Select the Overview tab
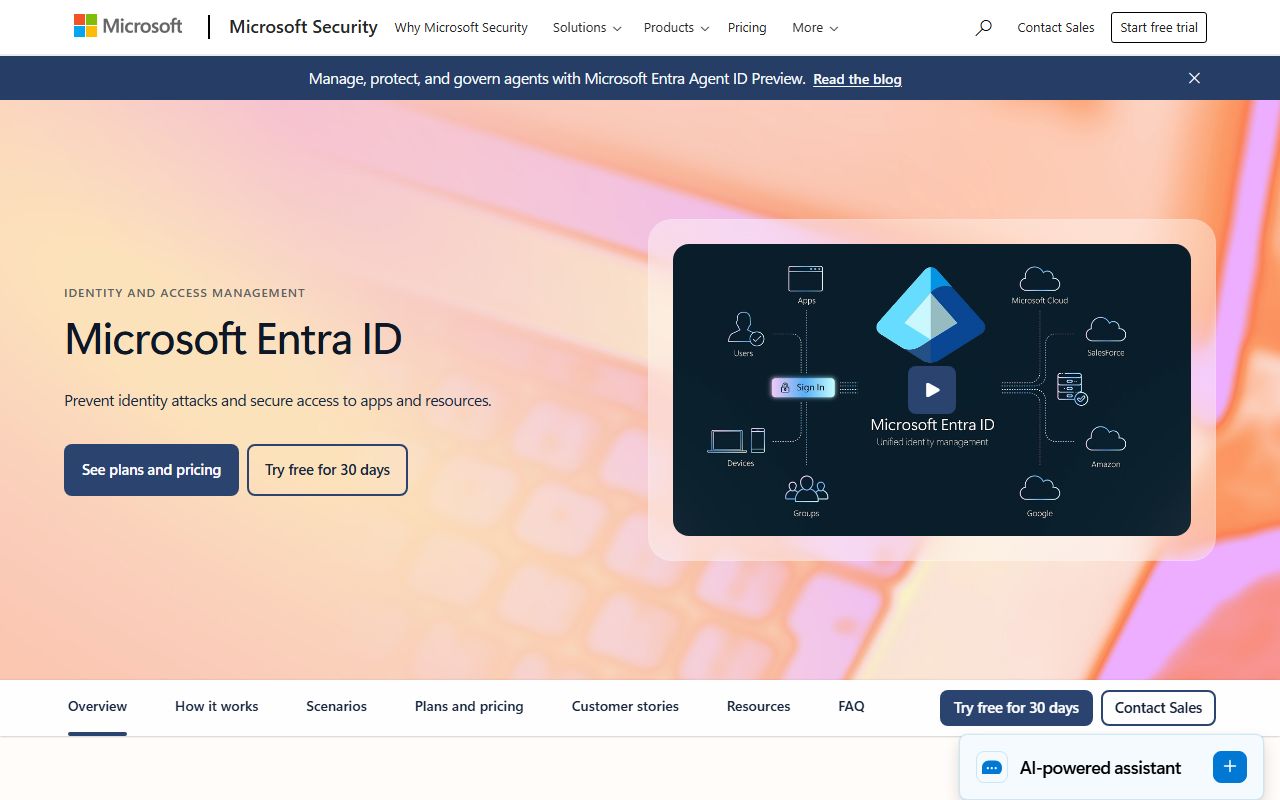The width and height of the screenshot is (1280, 800). [x=97, y=706]
